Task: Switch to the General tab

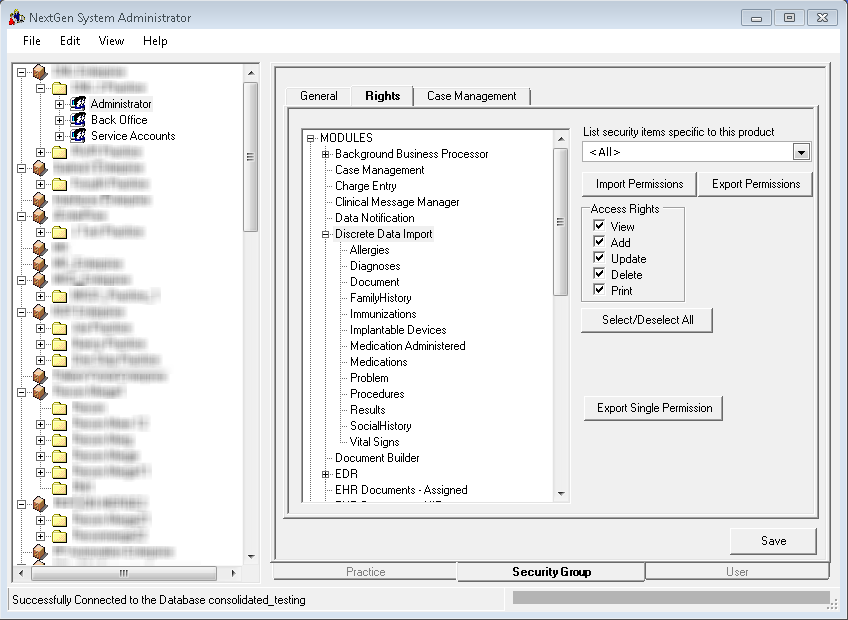Action: (319, 96)
